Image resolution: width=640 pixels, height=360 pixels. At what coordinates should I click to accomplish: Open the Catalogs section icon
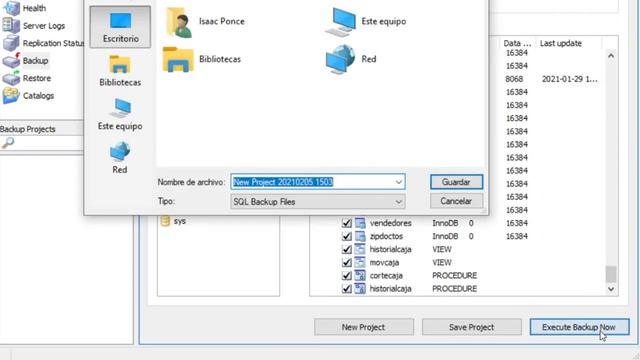point(11,96)
